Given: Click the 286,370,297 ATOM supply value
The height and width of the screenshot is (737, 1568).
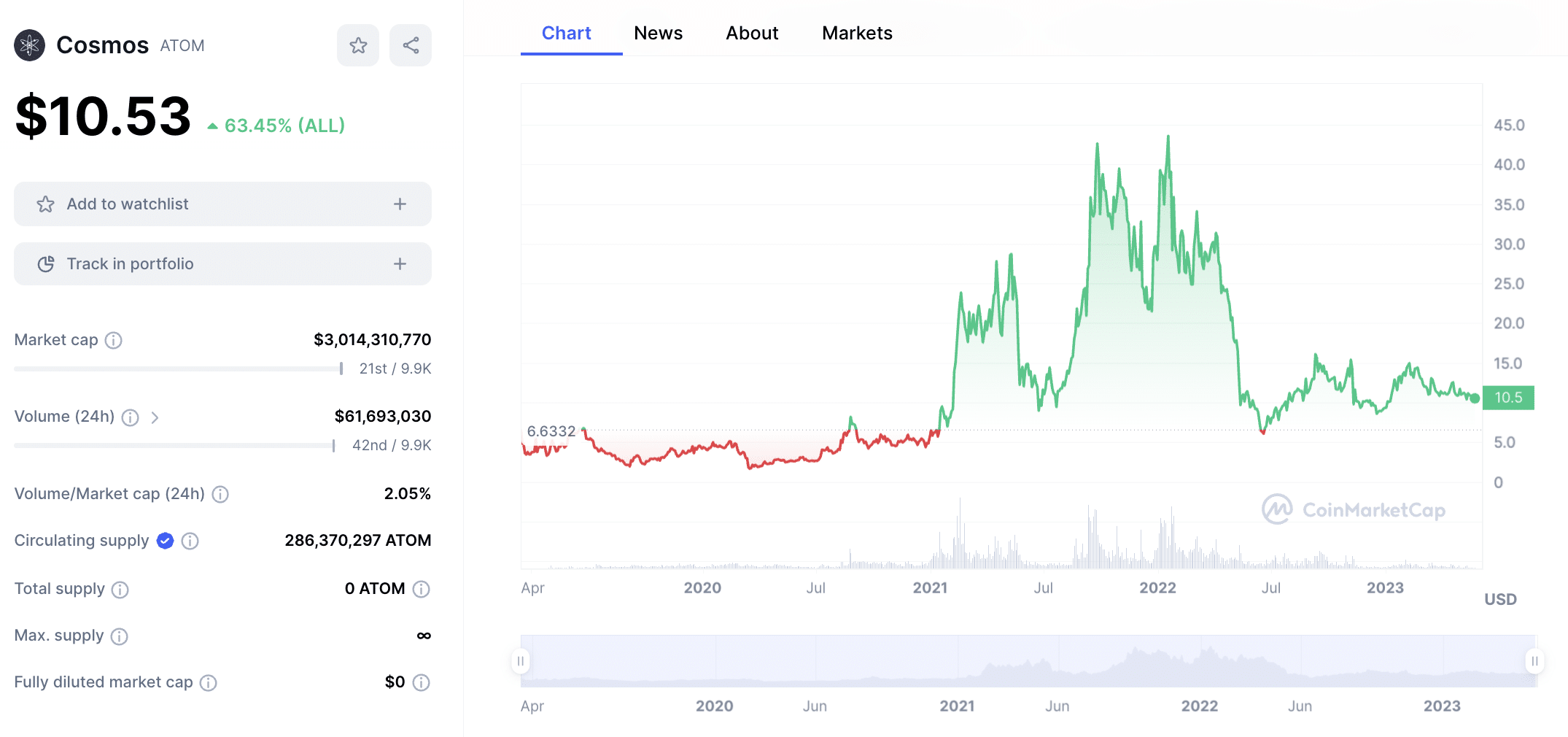Looking at the screenshot, I should tap(358, 541).
